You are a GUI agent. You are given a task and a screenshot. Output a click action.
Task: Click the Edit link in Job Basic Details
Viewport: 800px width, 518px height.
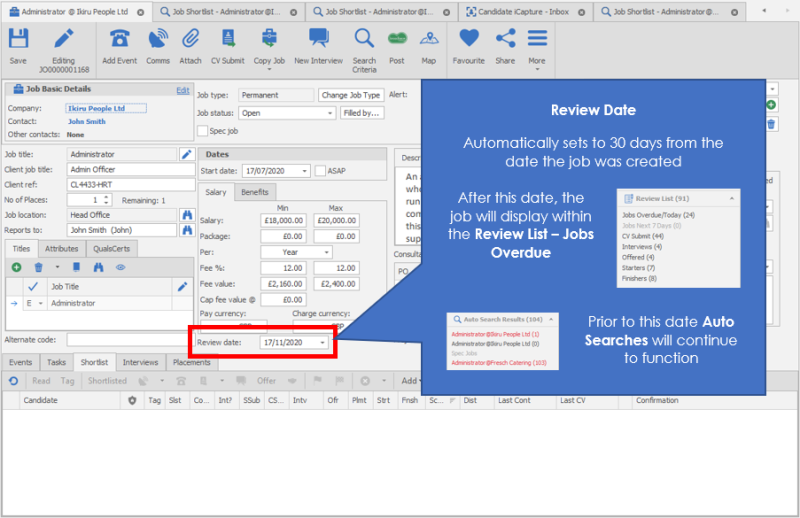click(182, 90)
